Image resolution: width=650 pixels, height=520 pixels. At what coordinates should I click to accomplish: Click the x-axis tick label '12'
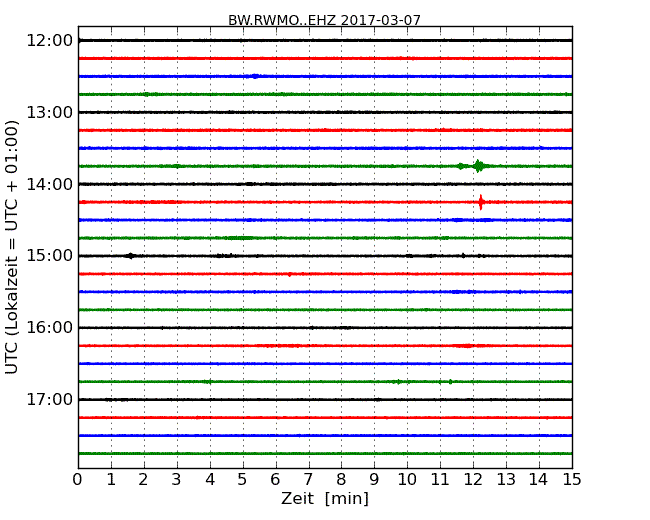pyautogui.click(x=473, y=480)
